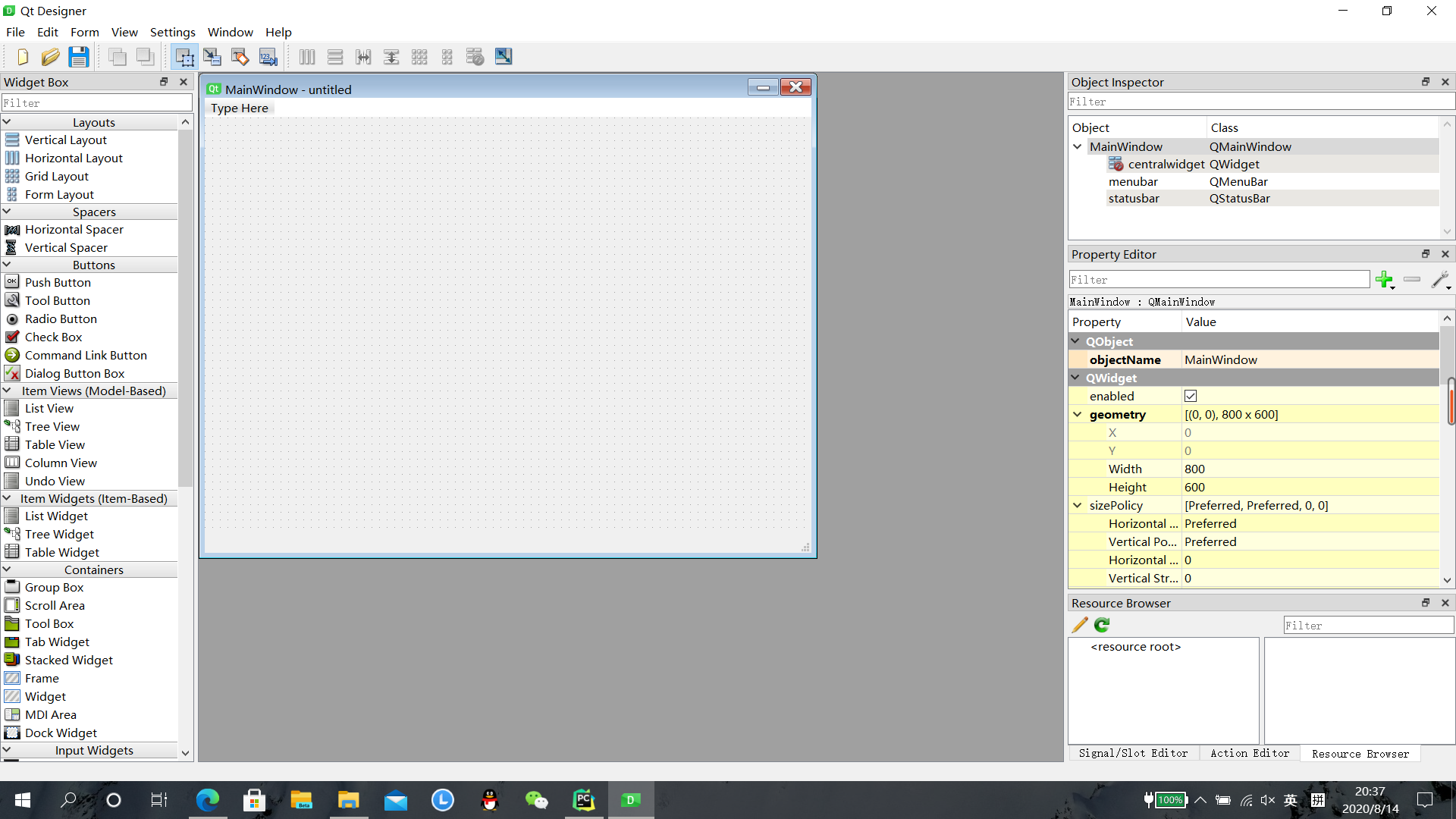The width and height of the screenshot is (1456, 819).
Task: Select Edit Signals/Slots mode icon
Action: (212, 57)
